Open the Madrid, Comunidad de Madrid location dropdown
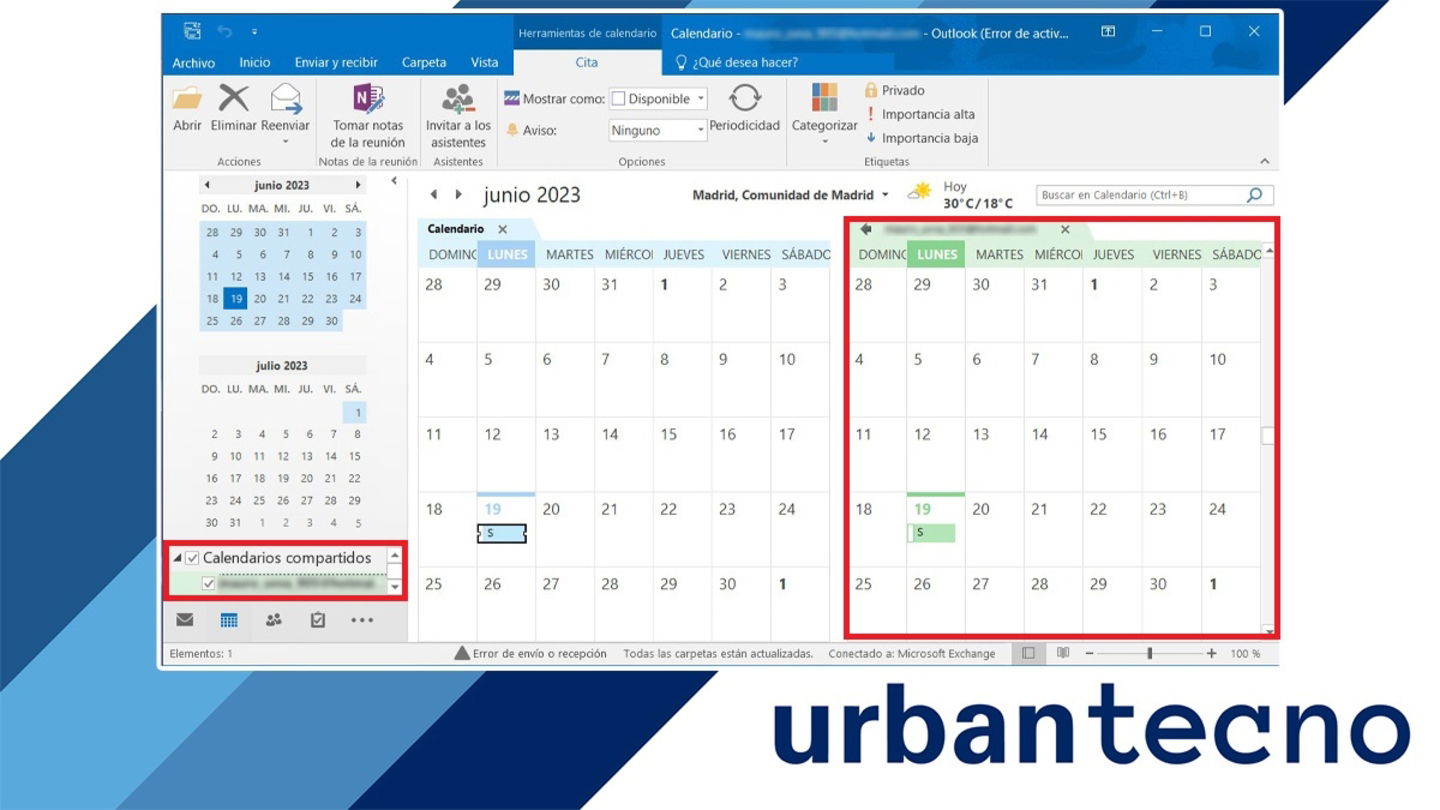This screenshot has height=810, width=1440. pyautogui.click(x=885, y=195)
